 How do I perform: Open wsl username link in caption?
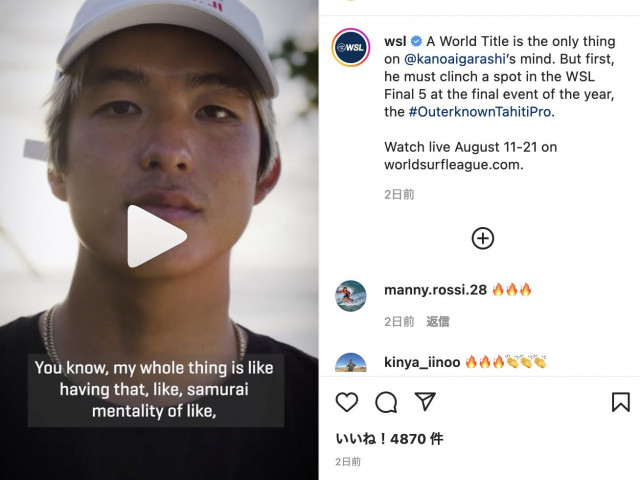click(x=395, y=41)
